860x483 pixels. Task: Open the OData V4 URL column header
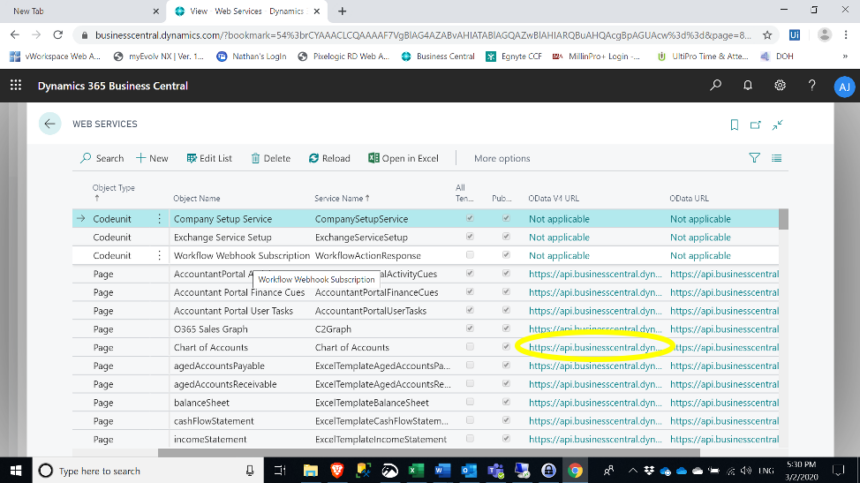[553, 198]
